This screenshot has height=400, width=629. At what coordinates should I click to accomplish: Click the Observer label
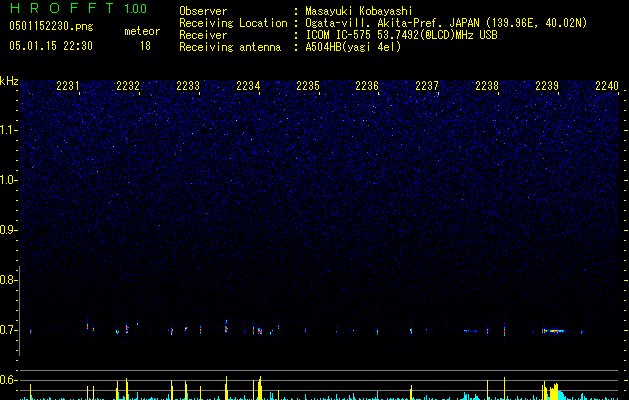click(x=203, y=11)
